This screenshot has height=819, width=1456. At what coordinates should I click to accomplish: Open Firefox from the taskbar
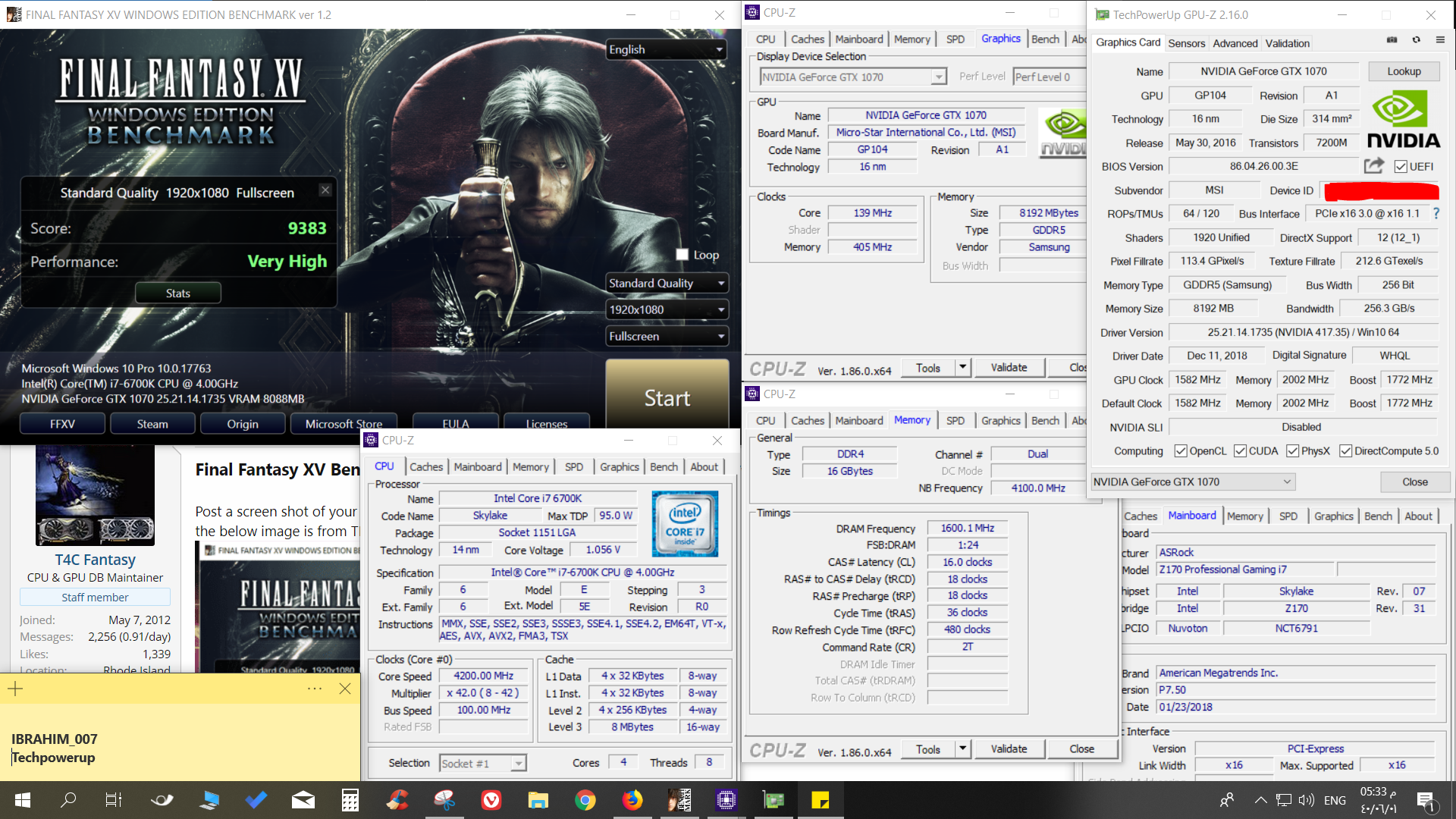[632, 800]
